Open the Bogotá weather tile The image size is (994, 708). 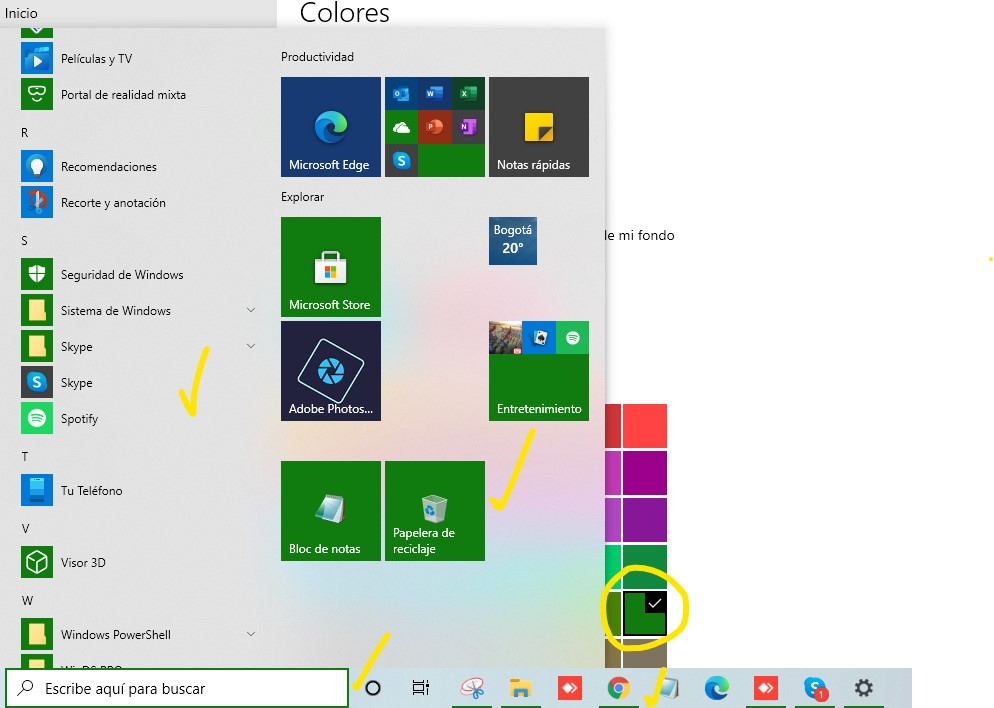[x=513, y=241]
